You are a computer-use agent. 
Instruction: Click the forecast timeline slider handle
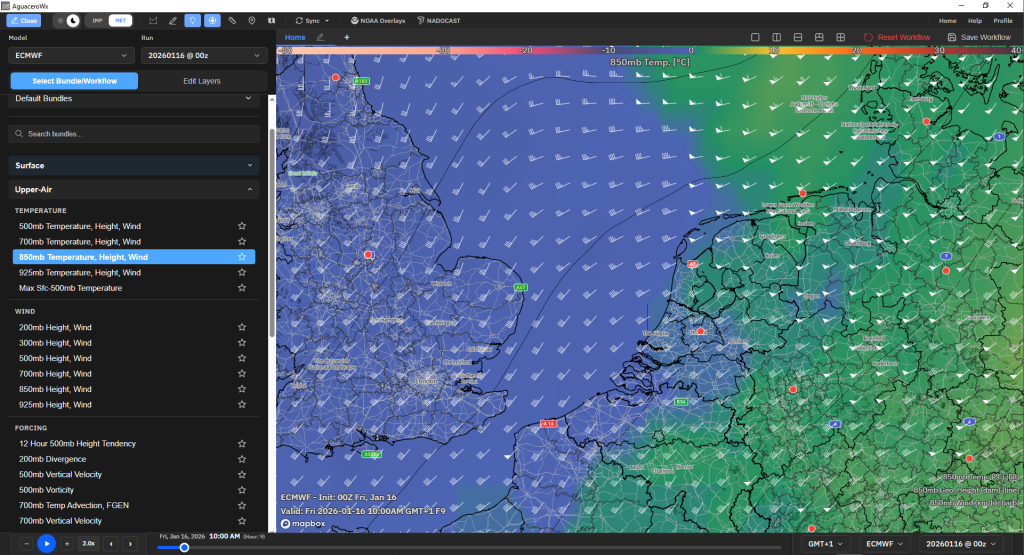pyautogui.click(x=184, y=548)
